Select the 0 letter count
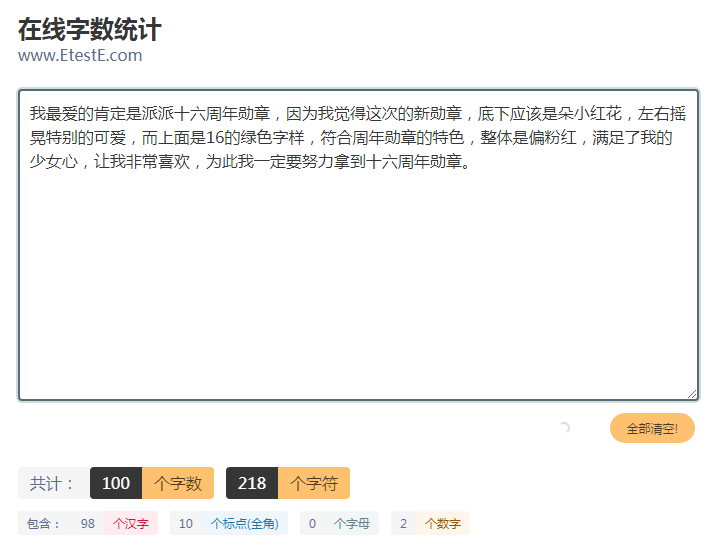 pyautogui.click(x=312, y=523)
